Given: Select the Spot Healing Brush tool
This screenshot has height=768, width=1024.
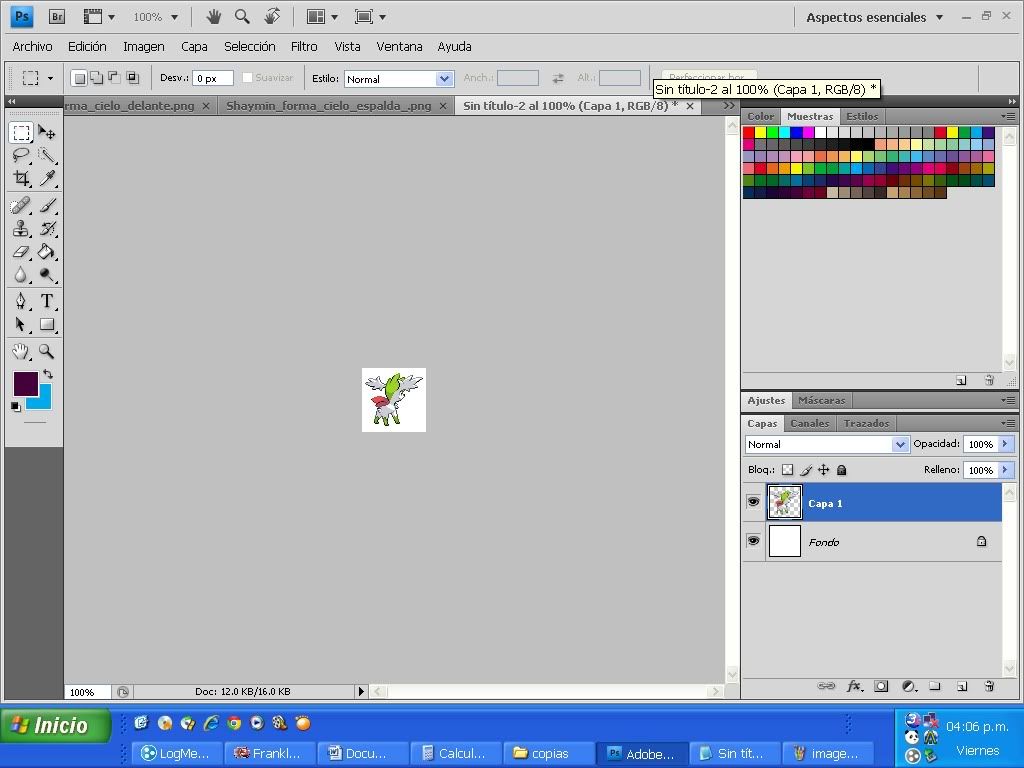Looking at the screenshot, I should 21,206.
